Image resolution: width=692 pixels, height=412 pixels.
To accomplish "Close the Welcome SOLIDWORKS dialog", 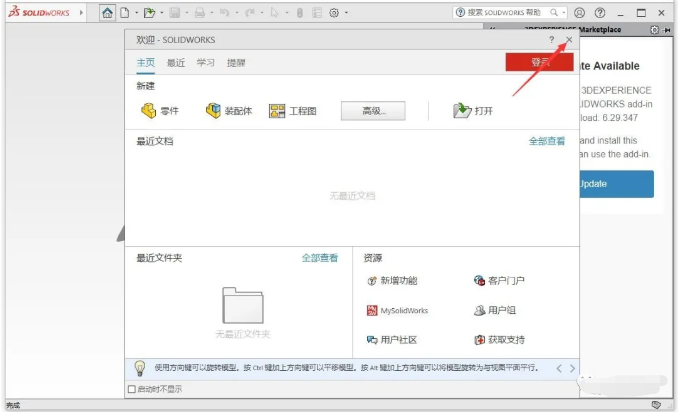I will pyautogui.click(x=569, y=39).
